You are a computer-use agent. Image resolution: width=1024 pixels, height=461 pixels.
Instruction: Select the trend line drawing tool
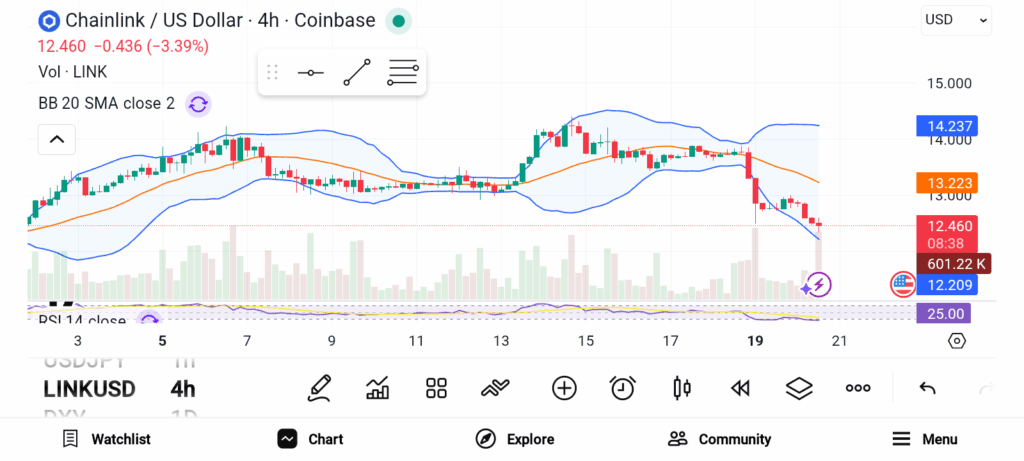click(x=357, y=73)
